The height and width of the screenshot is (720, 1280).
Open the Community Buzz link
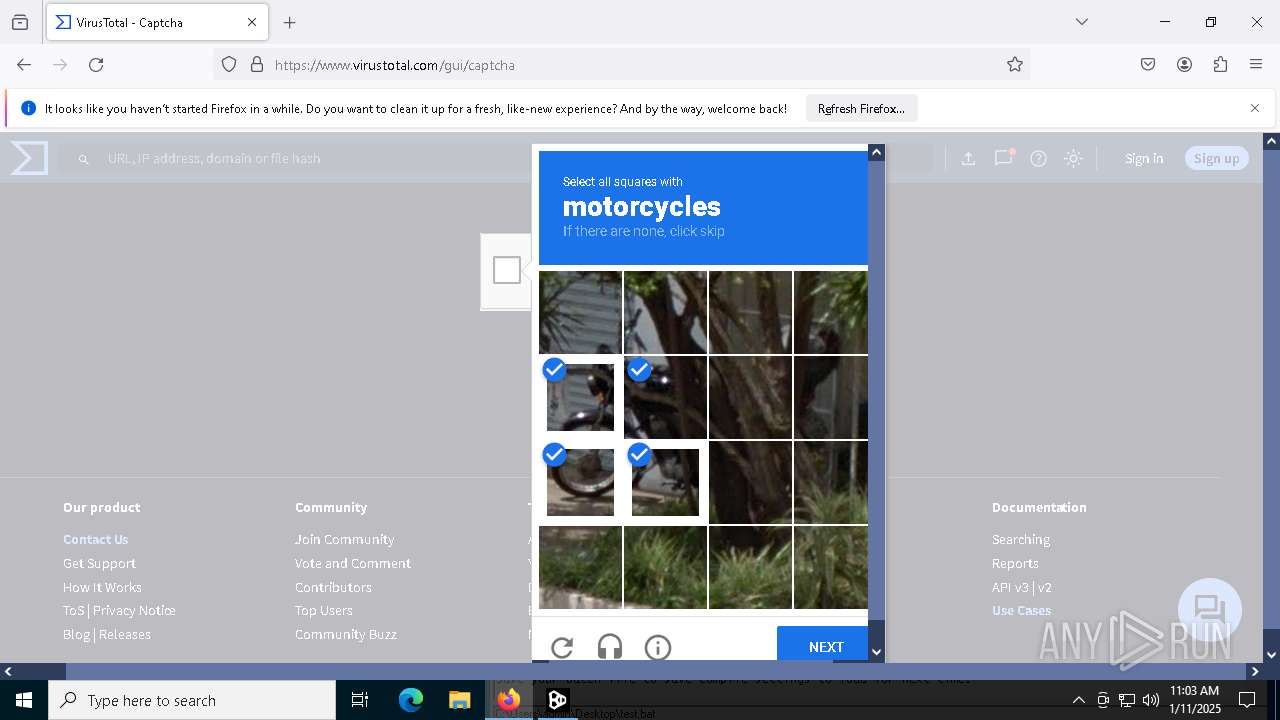point(346,634)
